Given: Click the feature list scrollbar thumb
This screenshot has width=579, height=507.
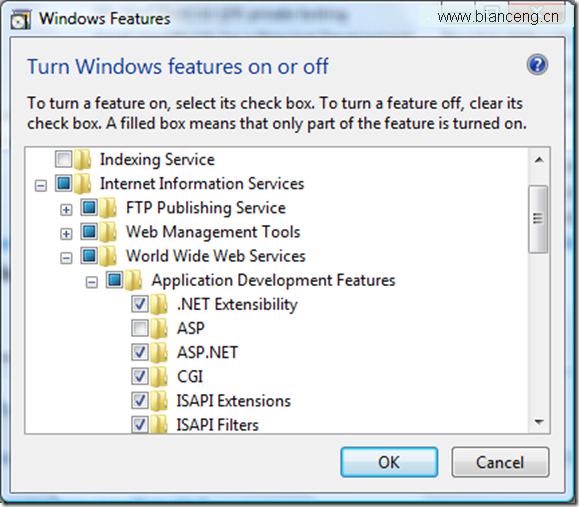Looking at the screenshot, I should (x=538, y=219).
